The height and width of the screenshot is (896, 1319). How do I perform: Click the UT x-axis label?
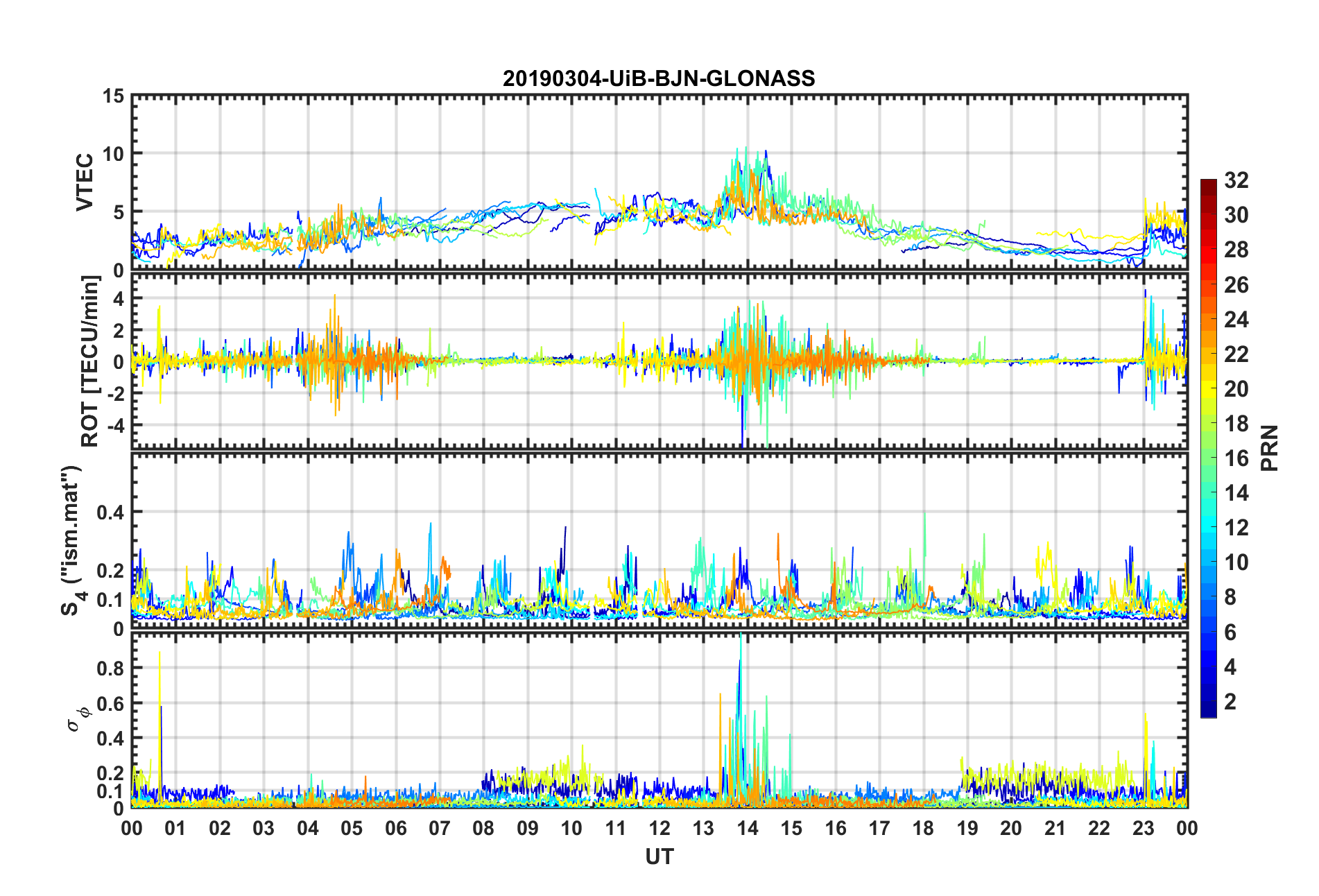pos(659,857)
